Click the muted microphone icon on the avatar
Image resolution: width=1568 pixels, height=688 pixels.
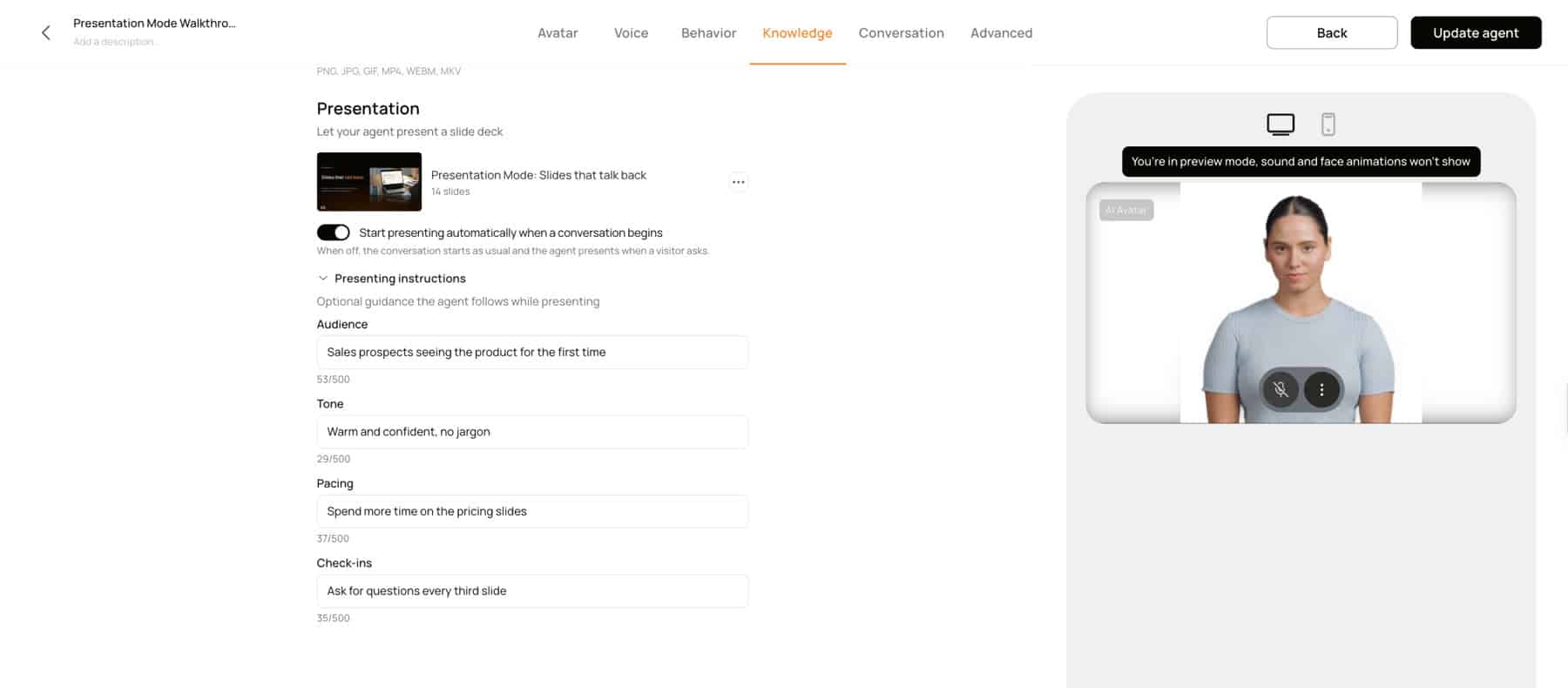[x=1281, y=389]
